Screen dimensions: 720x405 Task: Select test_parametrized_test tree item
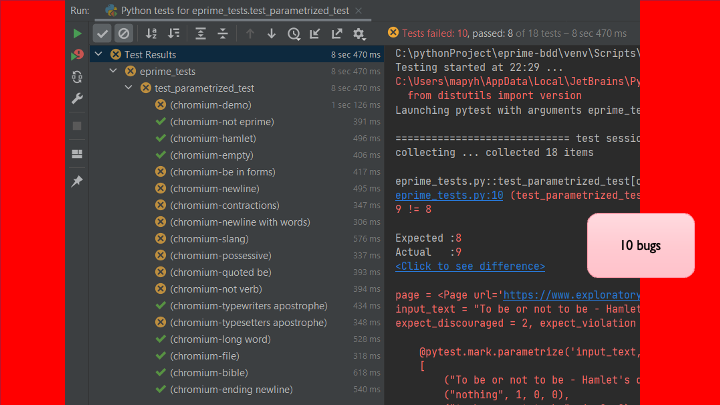pos(204,88)
